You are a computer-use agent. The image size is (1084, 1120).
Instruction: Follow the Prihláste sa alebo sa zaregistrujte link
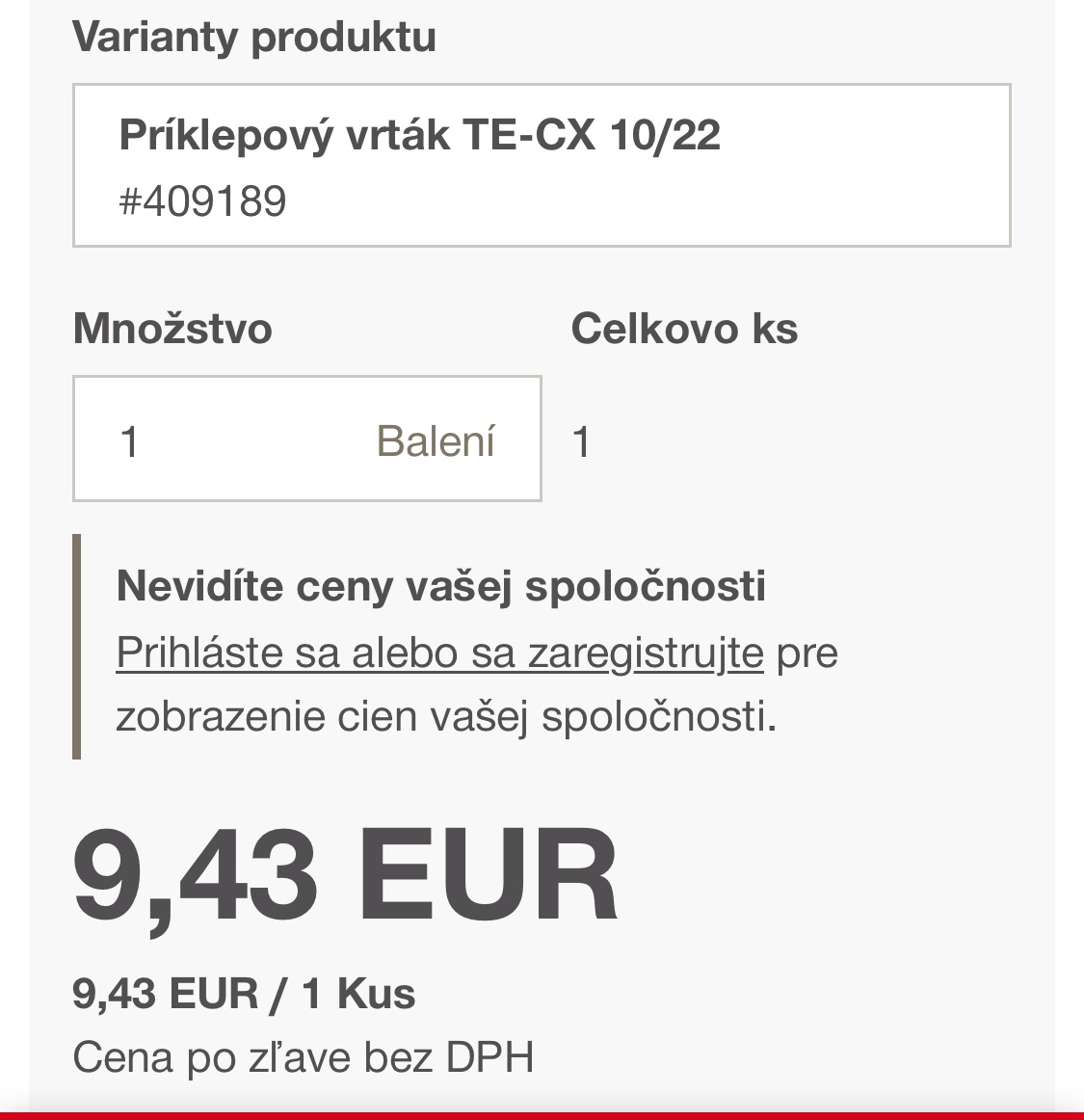click(439, 653)
